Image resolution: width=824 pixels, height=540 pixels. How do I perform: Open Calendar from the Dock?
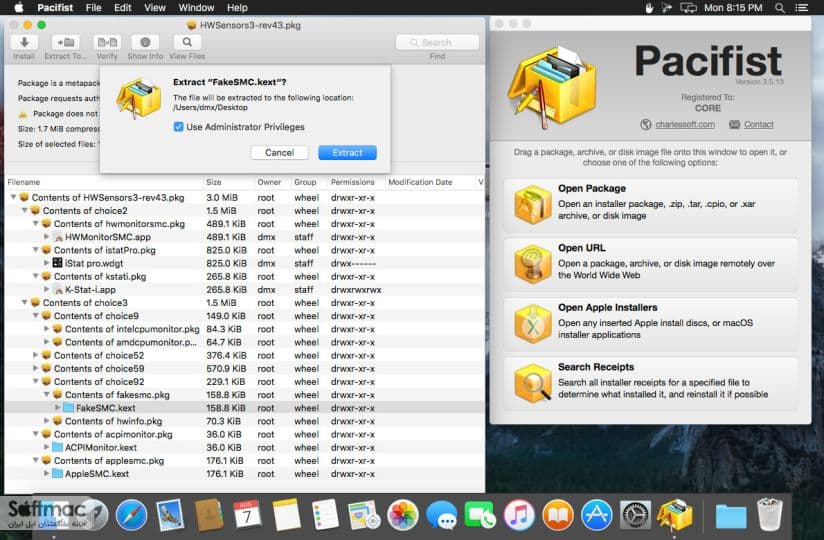(247, 515)
